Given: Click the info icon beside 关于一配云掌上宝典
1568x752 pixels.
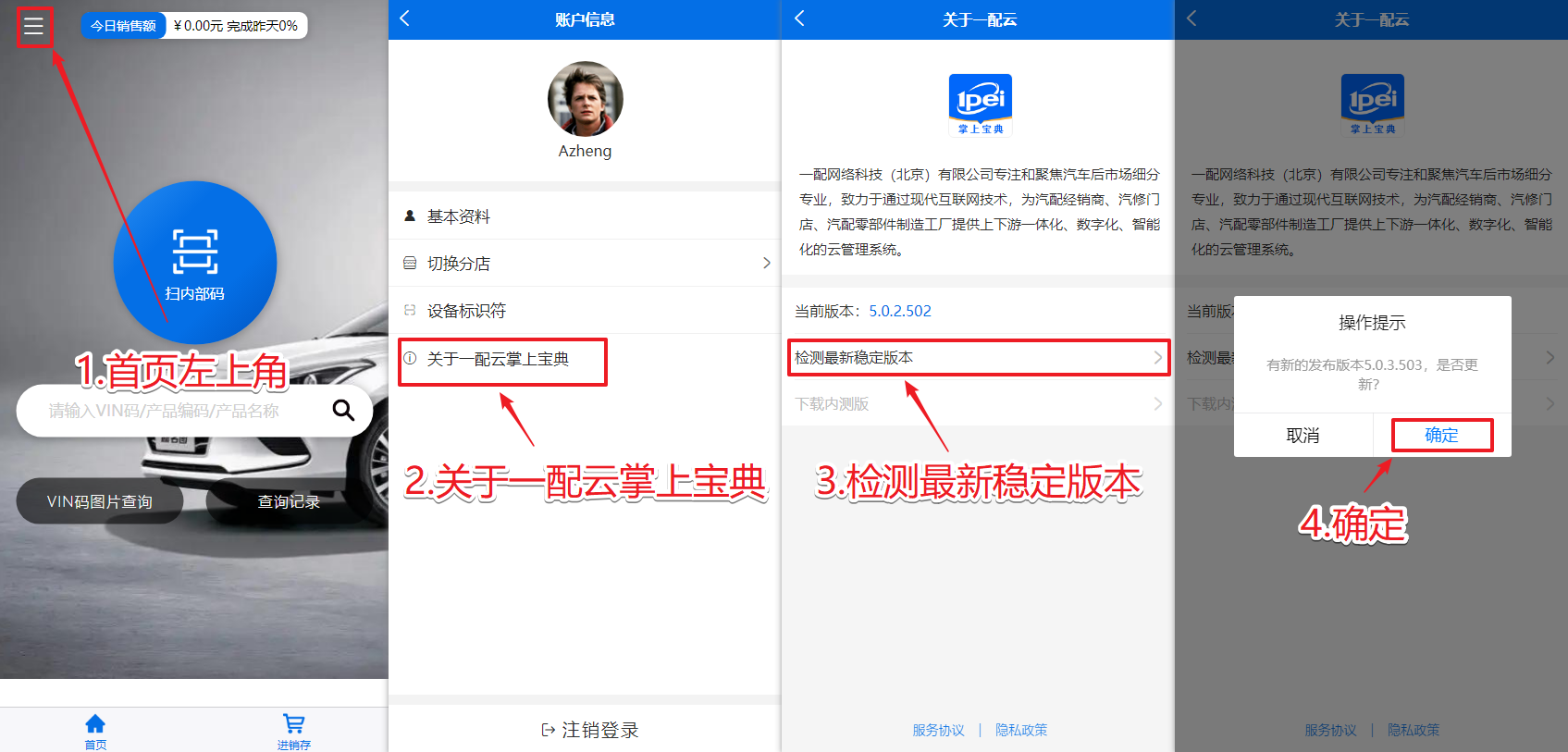Looking at the screenshot, I should (x=410, y=358).
